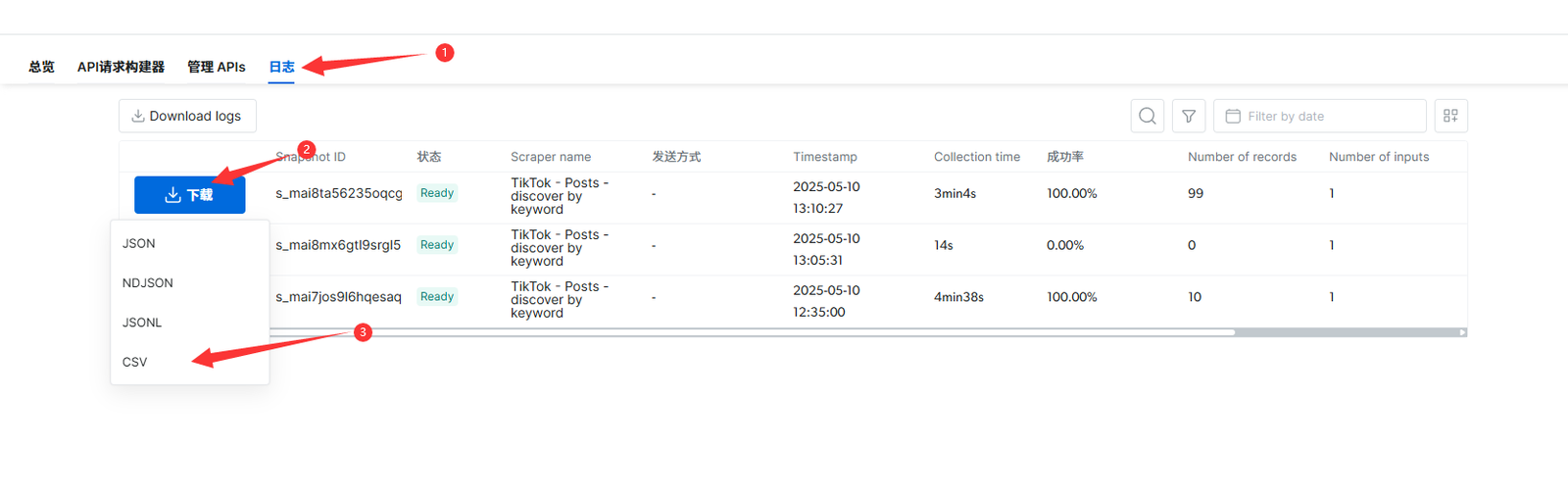Click the Collection time column header
The width and height of the screenshot is (1568, 501).
pos(977,157)
